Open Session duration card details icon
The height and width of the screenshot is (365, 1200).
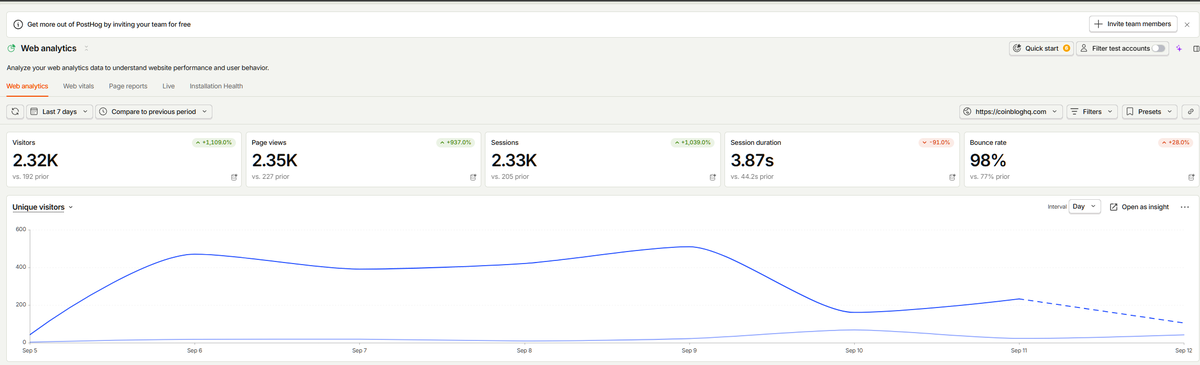(x=952, y=177)
